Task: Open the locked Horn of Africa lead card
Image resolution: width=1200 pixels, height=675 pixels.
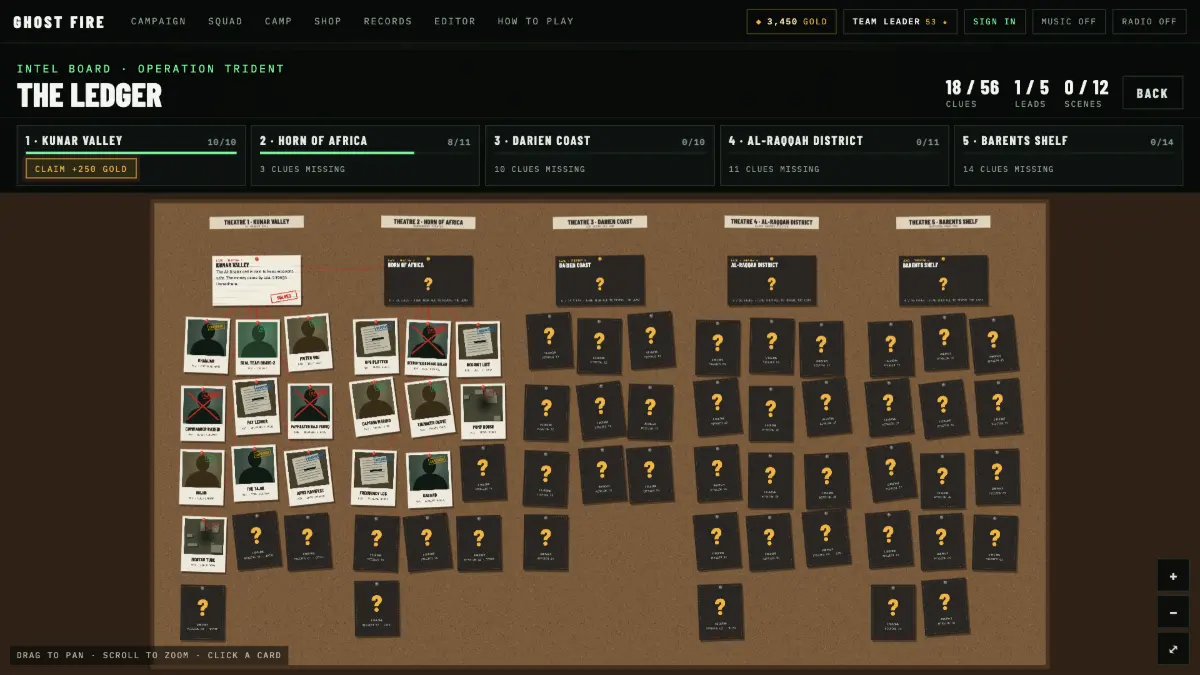Action: [428, 280]
